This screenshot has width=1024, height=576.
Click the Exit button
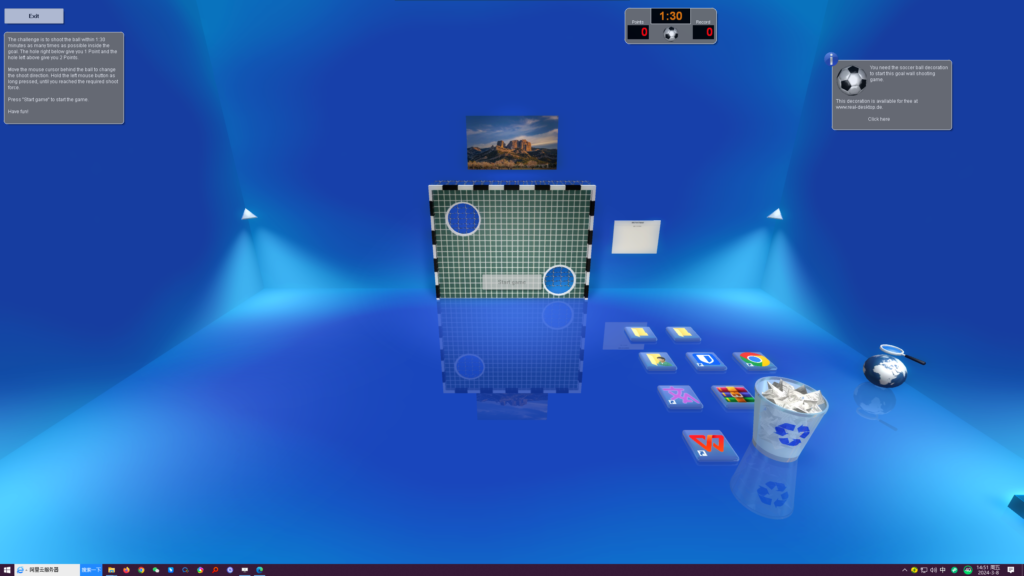[33, 15]
